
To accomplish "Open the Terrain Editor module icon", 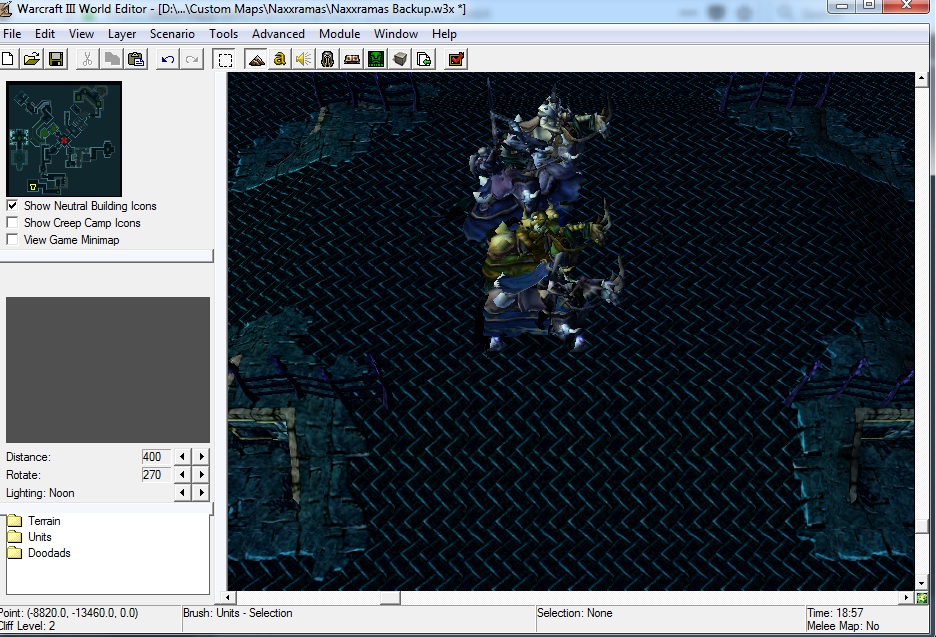I will click(257, 59).
